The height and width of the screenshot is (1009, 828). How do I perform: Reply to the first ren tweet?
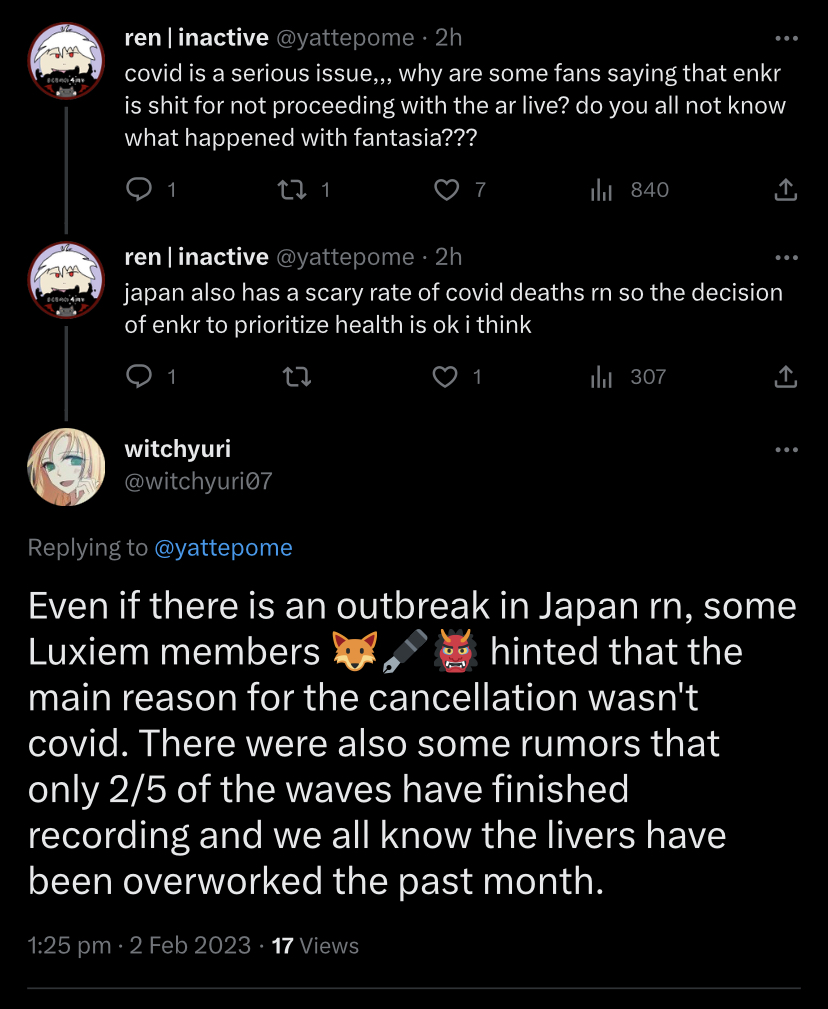point(142,190)
